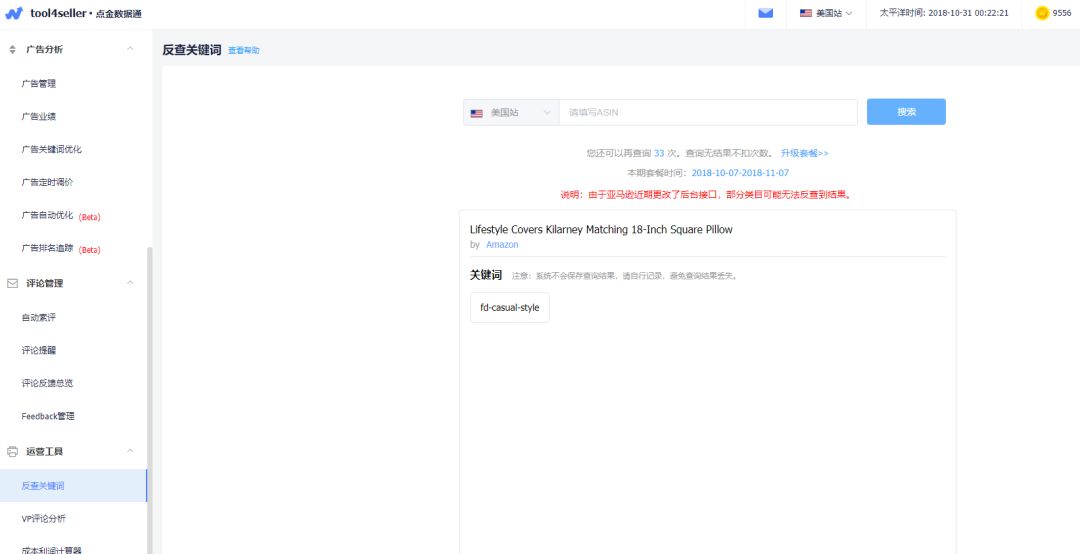Open the 美国站 marketplace selector beside ASIN field
Image resolution: width=1080 pixels, height=554 pixels.
point(511,113)
